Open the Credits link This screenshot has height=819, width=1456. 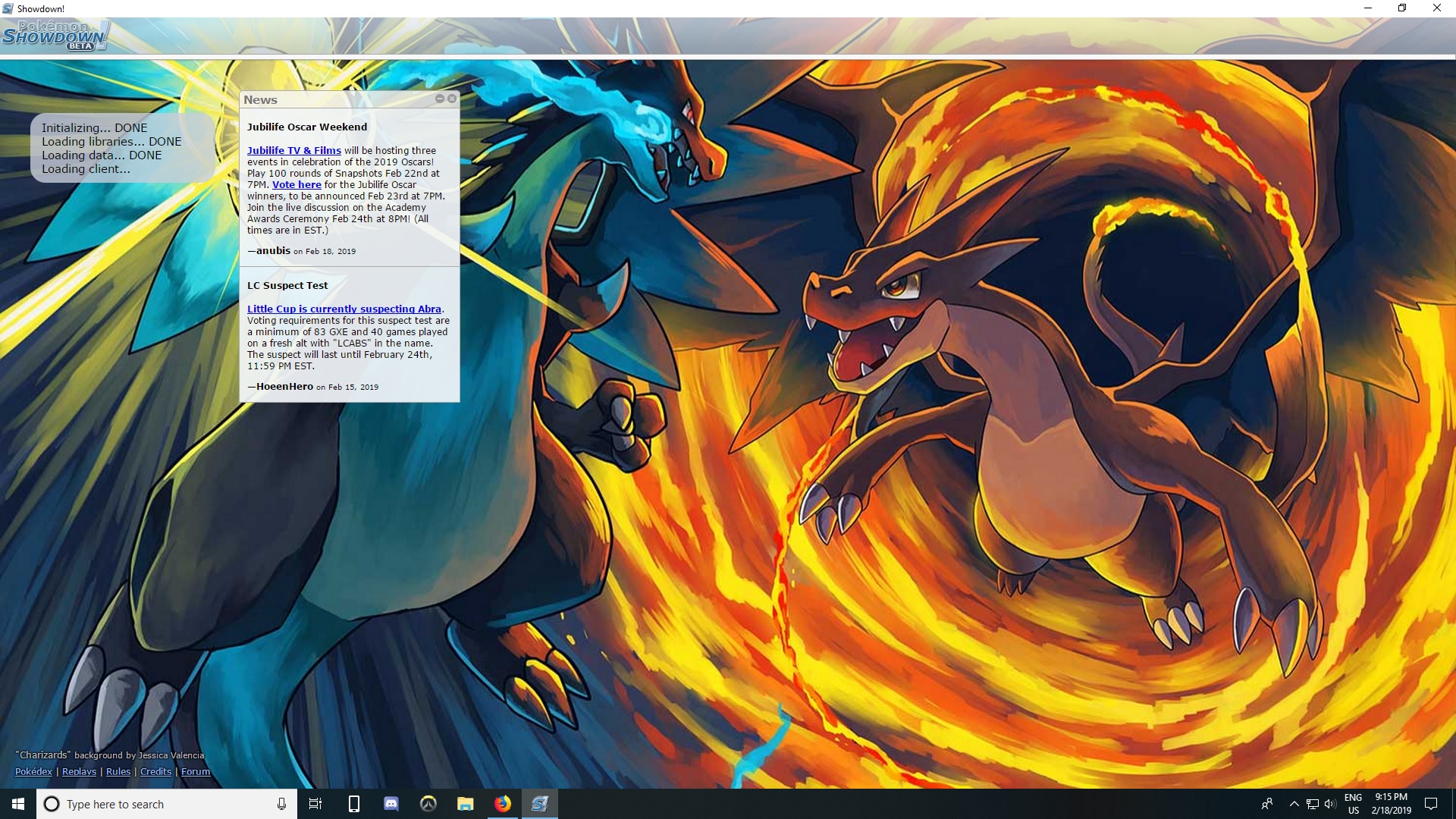[x=155, y=771]
